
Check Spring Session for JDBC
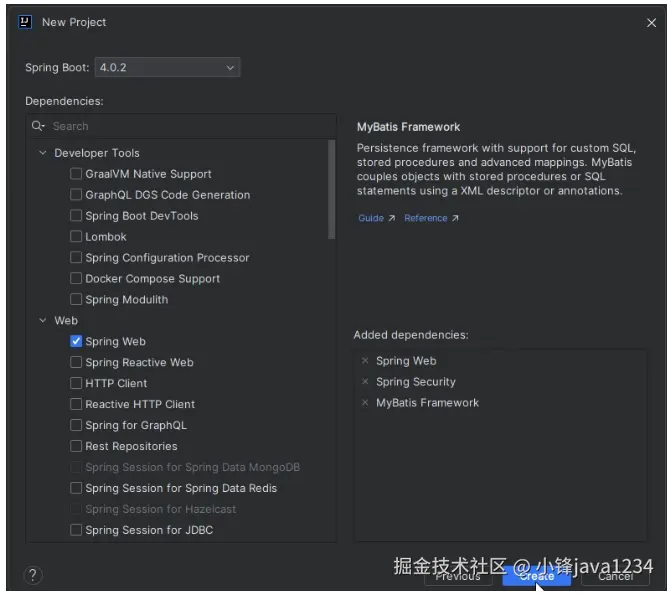click(x=76, y=530)
